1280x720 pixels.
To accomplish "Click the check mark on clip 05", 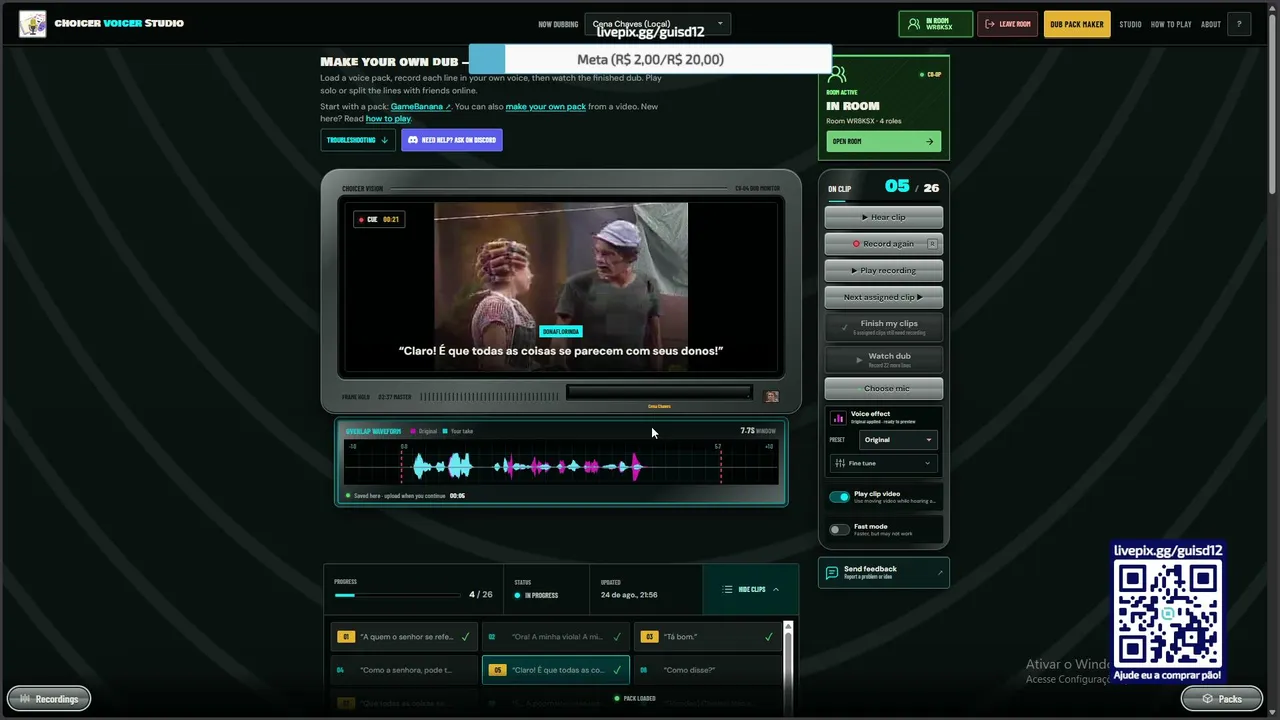I will 617,670.
